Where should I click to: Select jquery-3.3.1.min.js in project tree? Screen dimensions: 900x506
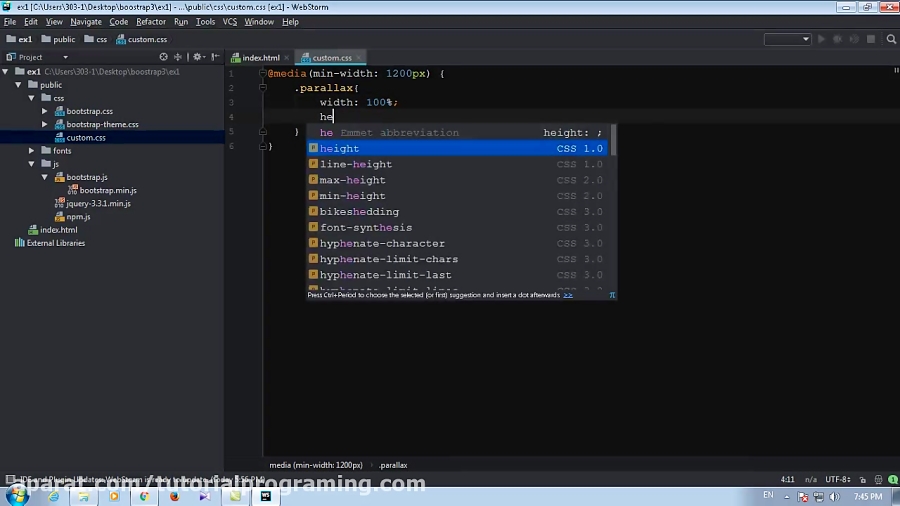[98, 204]
